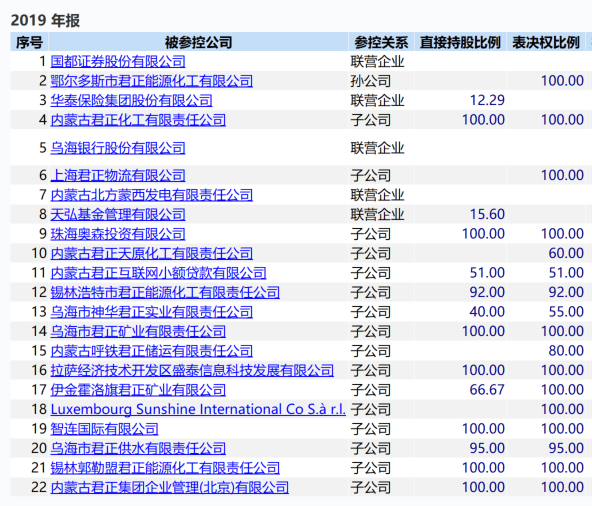
Task: Open 乌海市君正供水有限责任公司 link
Action: click(138, 449)
